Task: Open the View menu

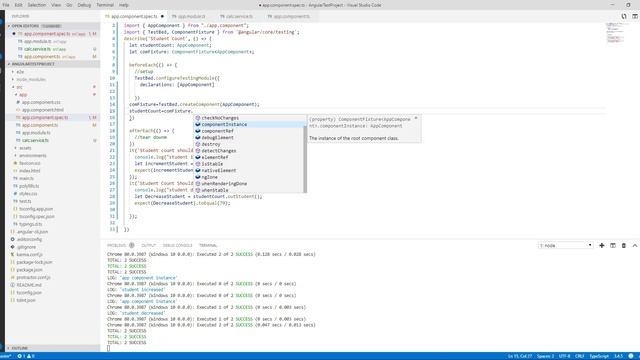Action: point(56,5)
